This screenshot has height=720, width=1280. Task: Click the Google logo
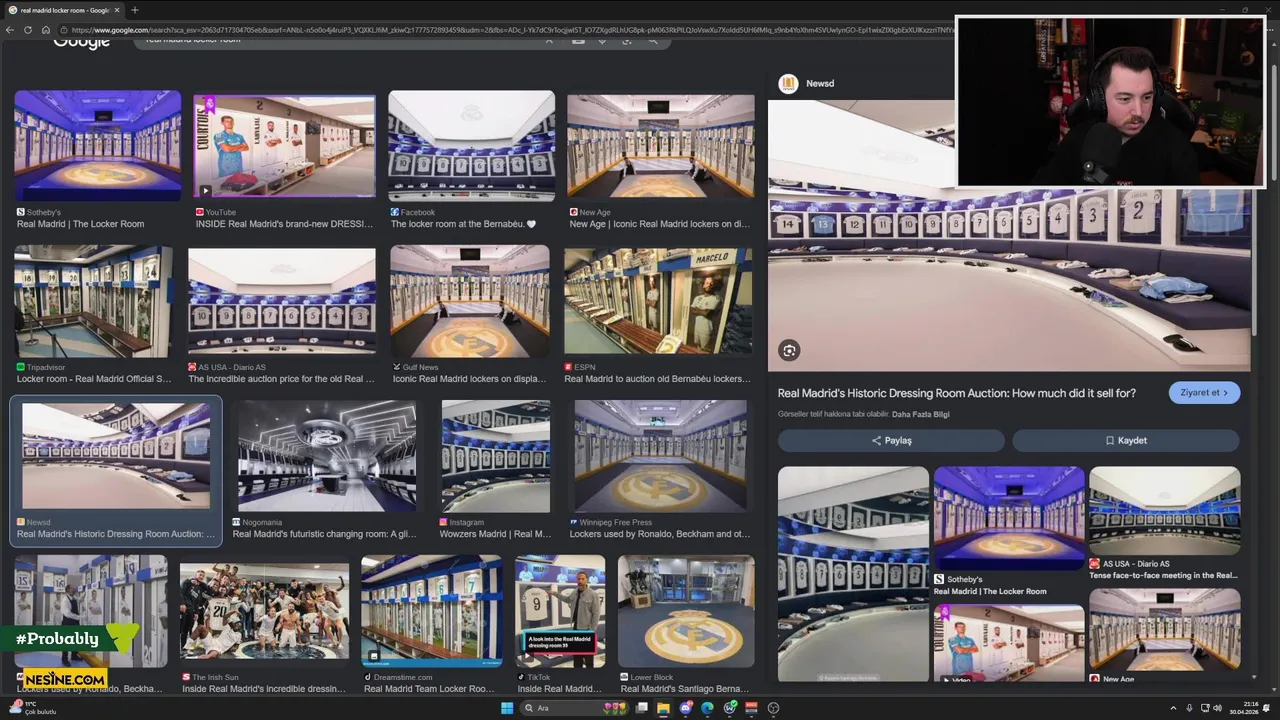coord(81,42)
